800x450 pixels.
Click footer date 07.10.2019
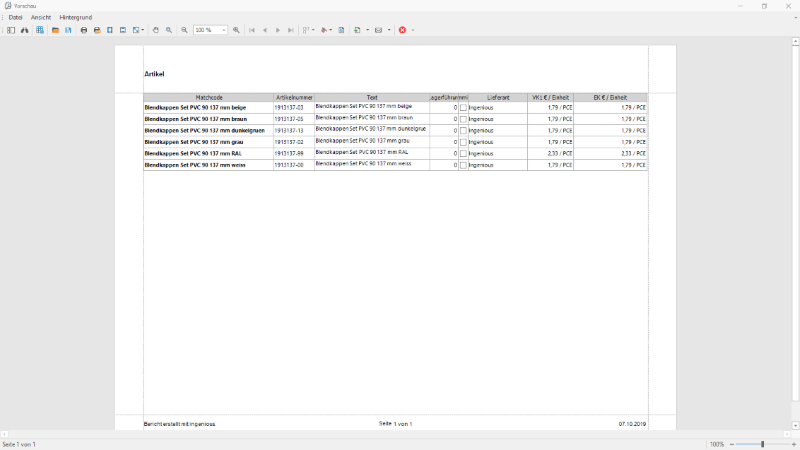click(x=632, y=424)
